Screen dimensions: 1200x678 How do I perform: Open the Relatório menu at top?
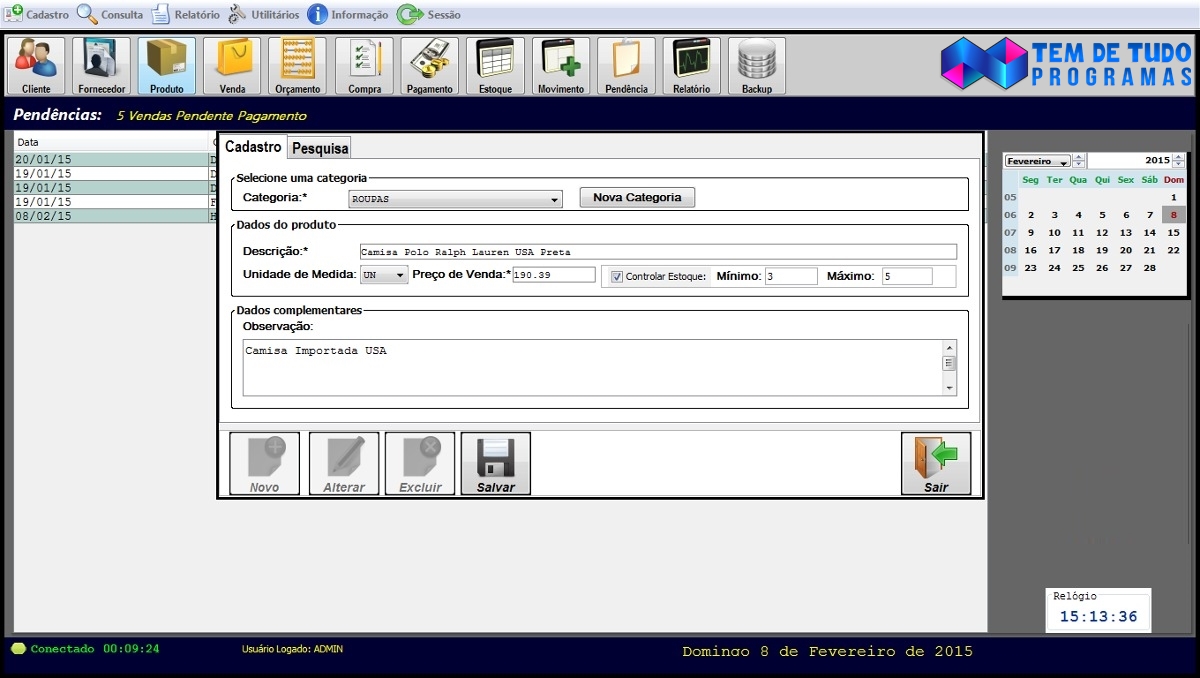(x=185, y=15)
